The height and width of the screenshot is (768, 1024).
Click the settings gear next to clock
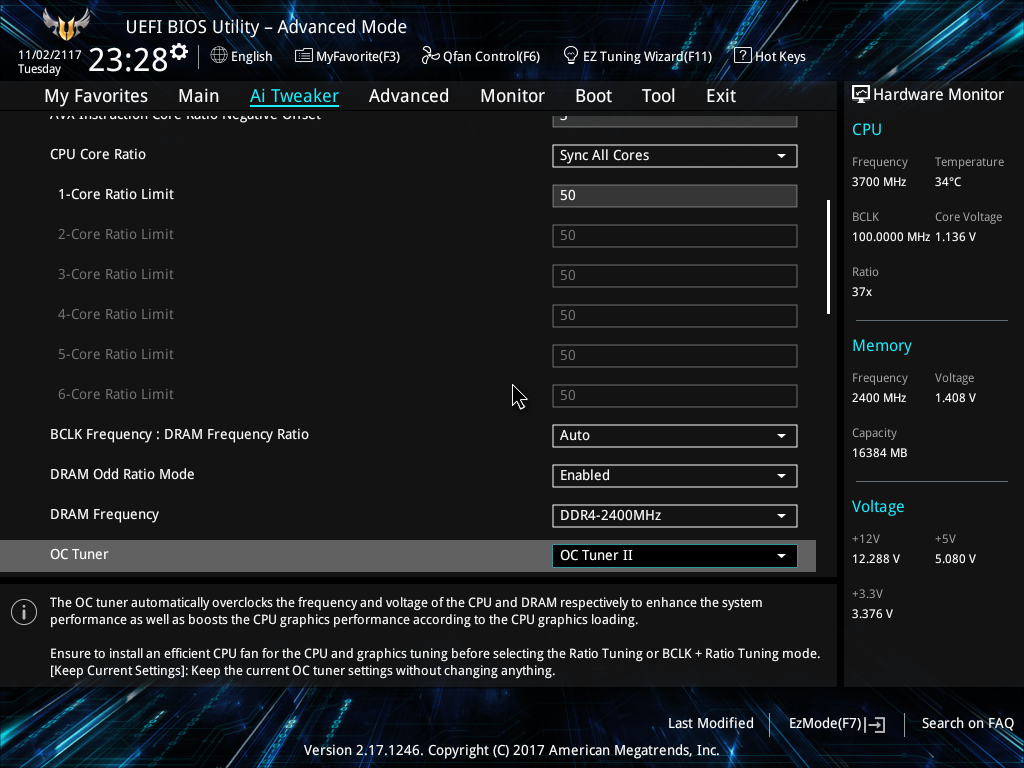pos(179,52)
